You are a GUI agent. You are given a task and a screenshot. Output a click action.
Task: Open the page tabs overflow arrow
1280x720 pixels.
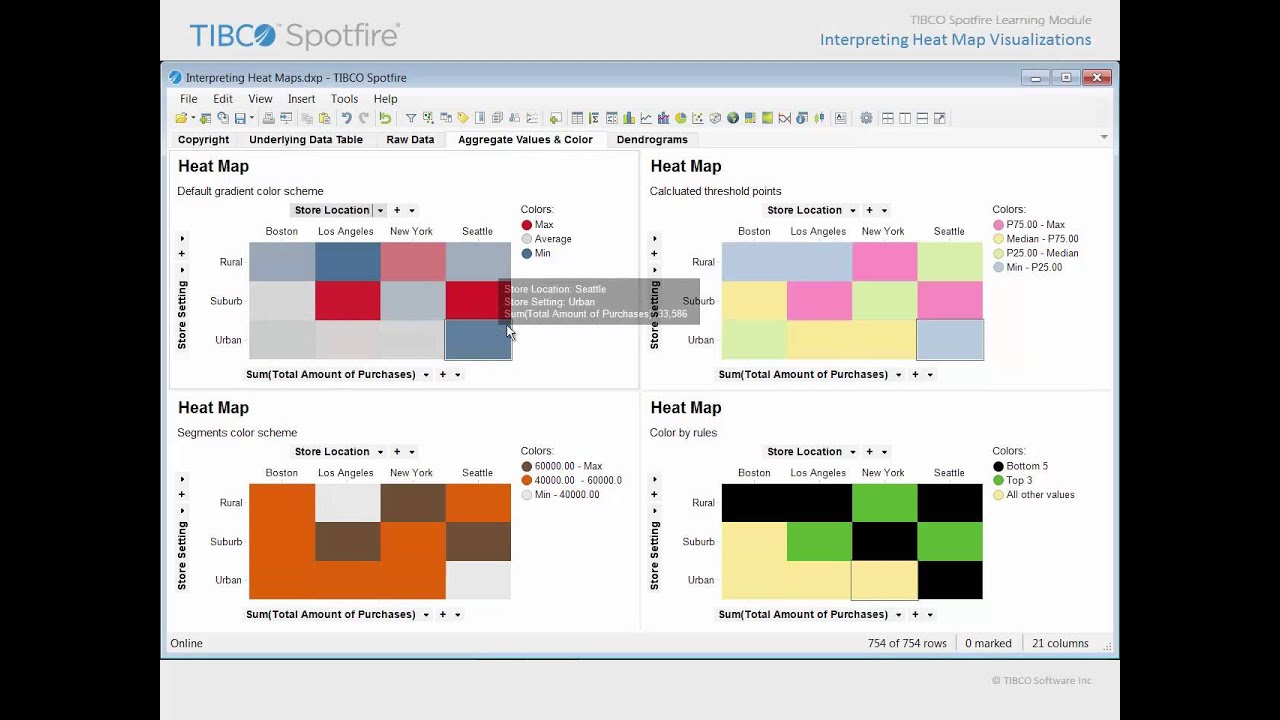point(1104,137)
